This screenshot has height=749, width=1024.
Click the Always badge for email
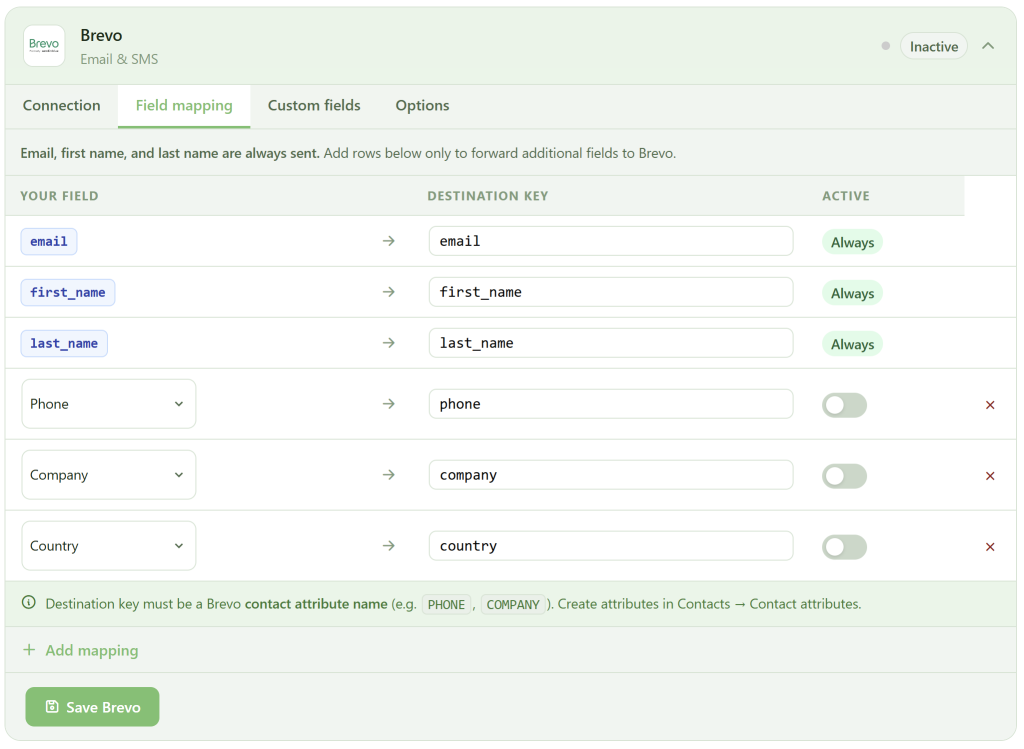pos(852,242)
